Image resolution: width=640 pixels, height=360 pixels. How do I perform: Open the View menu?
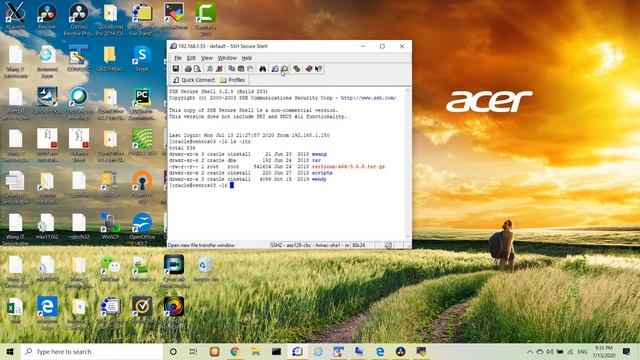click(x=207, y=58)
